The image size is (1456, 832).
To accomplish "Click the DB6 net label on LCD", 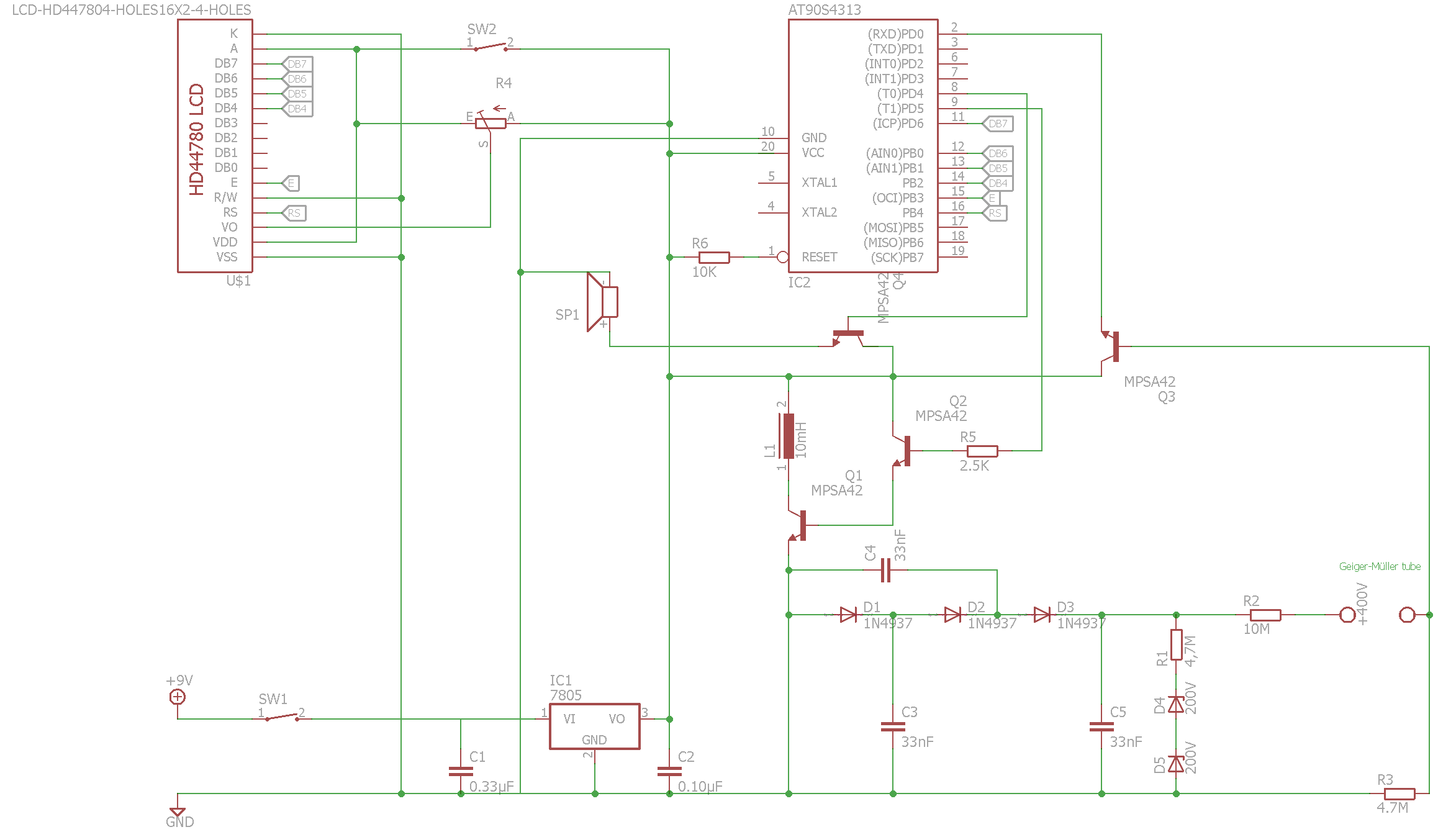I will coord(297,79).
